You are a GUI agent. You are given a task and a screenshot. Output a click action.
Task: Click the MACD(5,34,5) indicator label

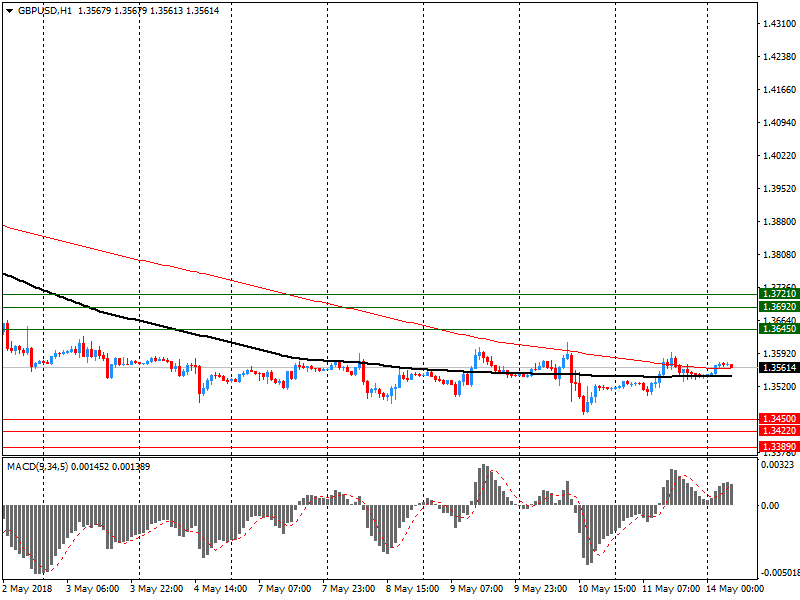tap(37, 467)
